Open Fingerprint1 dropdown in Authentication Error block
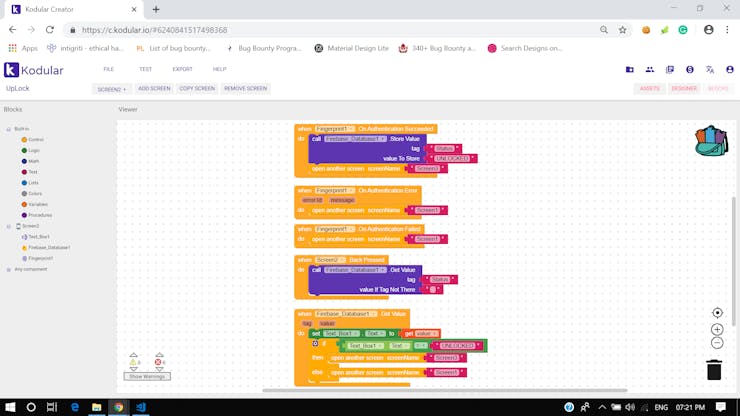Screen dimensions: 740x416 pos(335,190)
